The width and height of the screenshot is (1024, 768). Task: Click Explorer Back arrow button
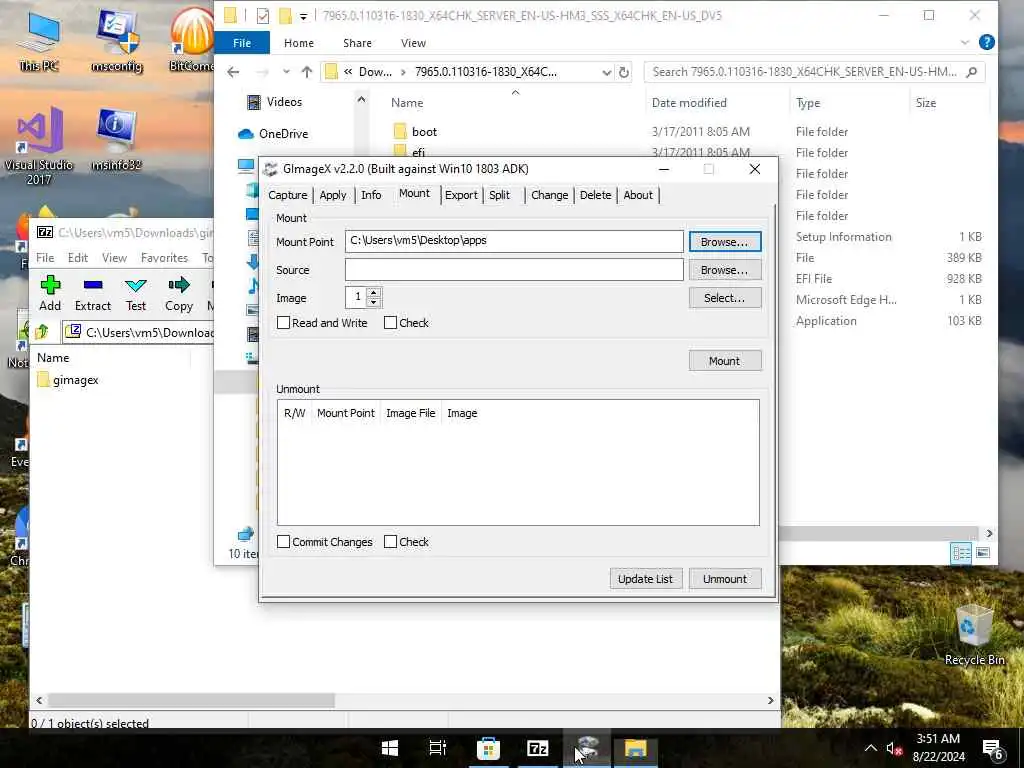coord(233,72)
